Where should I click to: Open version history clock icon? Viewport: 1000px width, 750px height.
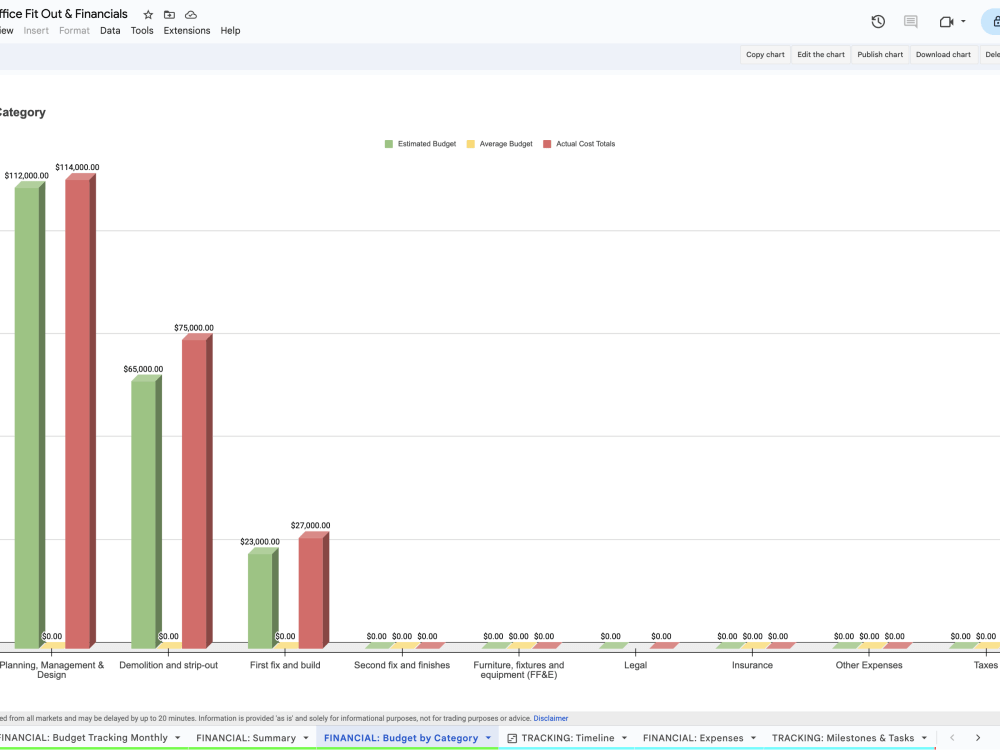(x=878, y=22)
